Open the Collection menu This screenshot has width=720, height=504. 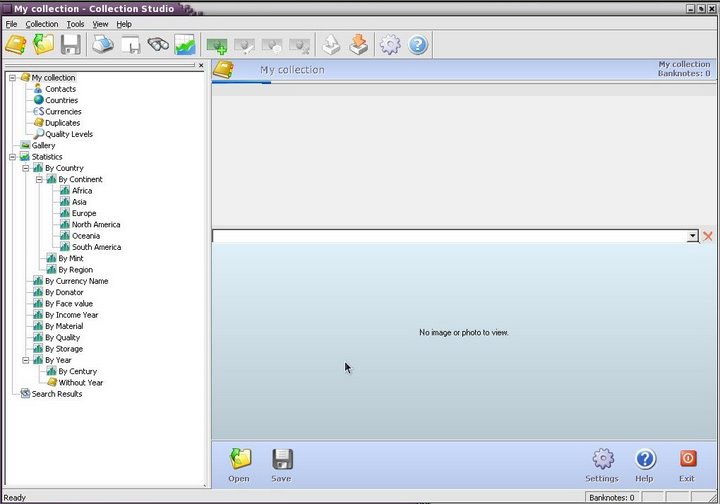42,24
